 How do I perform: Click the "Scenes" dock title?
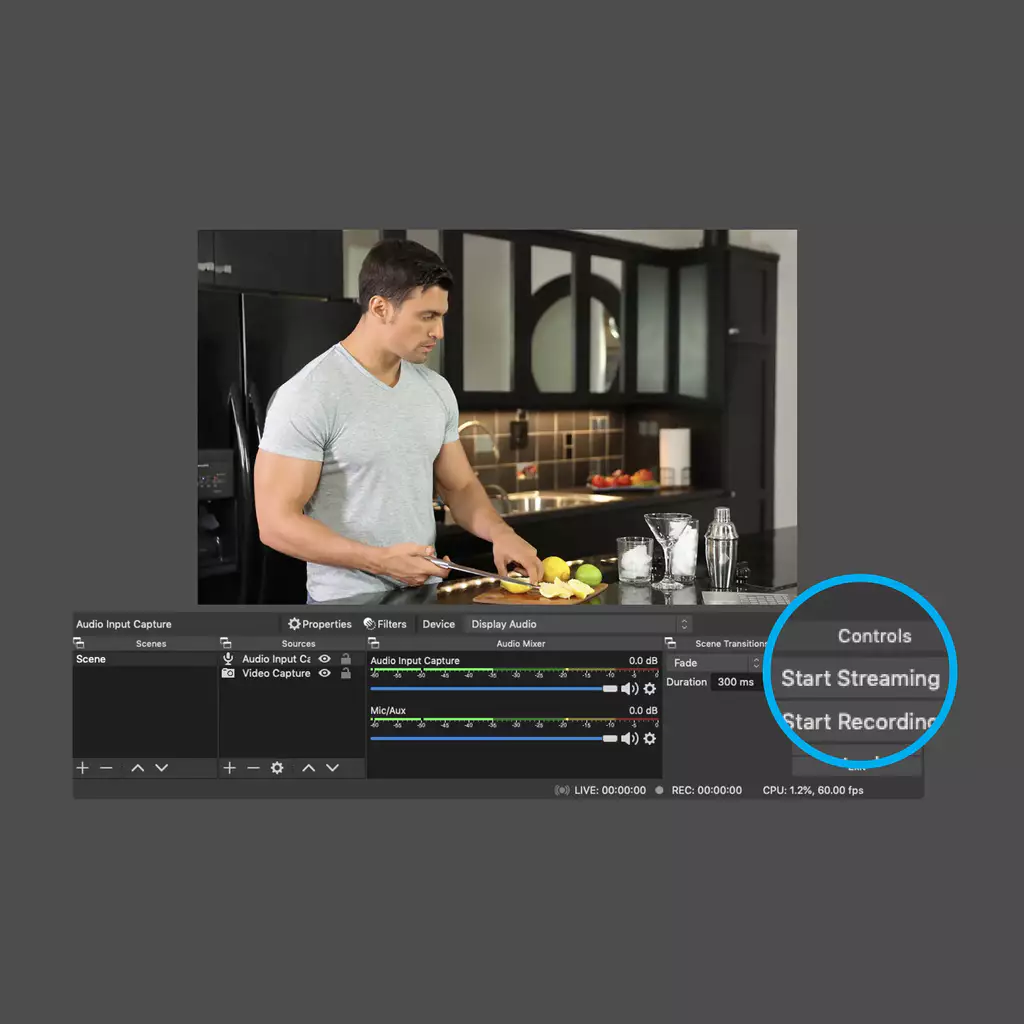(151, 643)
